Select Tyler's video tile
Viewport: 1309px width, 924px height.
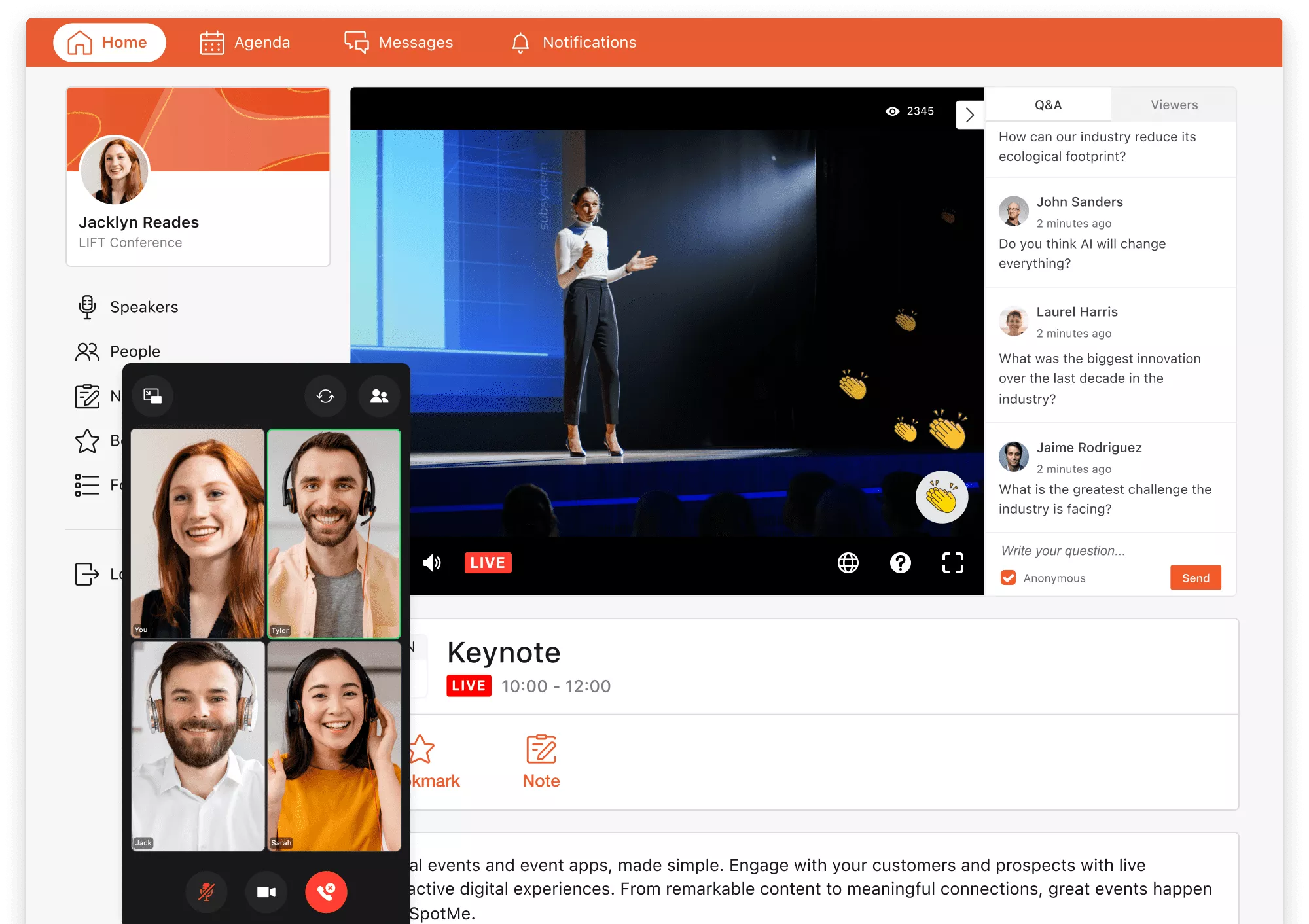(334, 533)
